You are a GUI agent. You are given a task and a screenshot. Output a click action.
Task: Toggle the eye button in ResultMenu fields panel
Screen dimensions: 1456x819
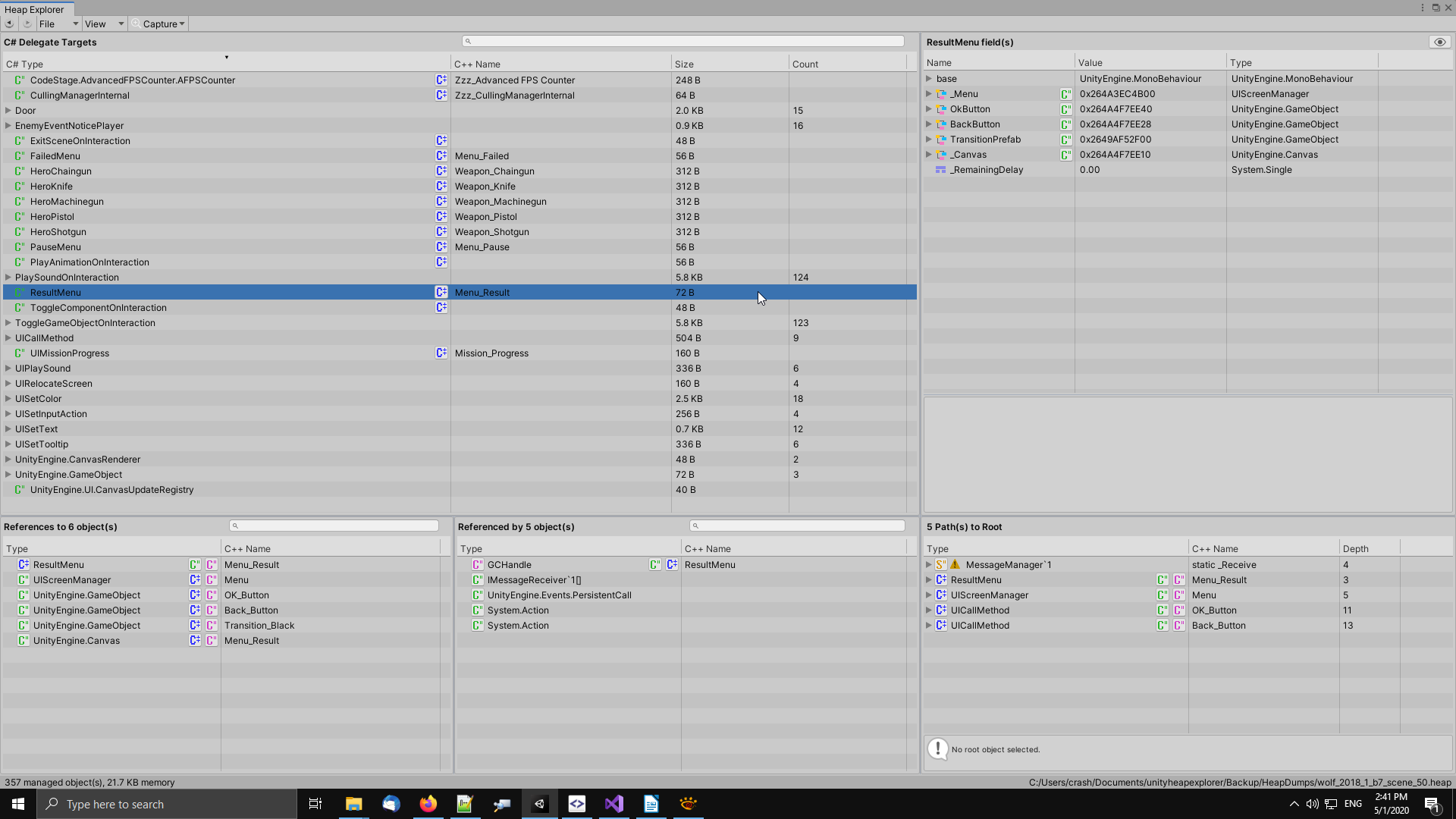pos(1439,42)
